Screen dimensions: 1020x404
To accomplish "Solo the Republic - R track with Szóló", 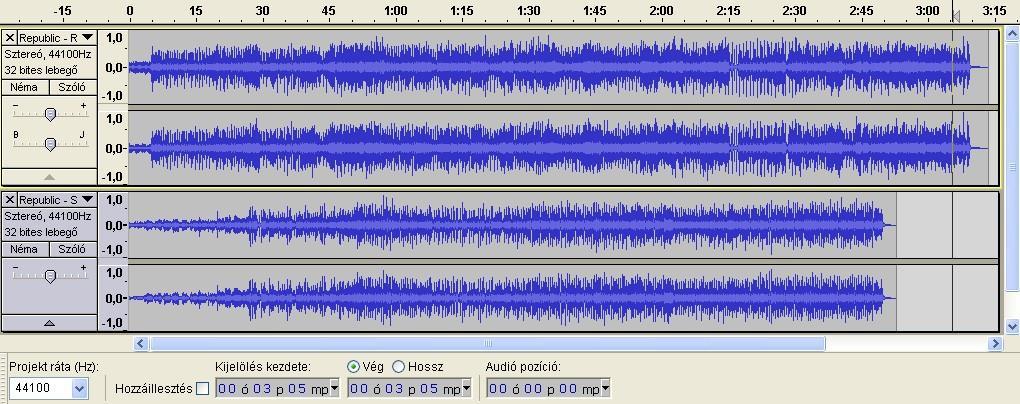I will [72, 87].
